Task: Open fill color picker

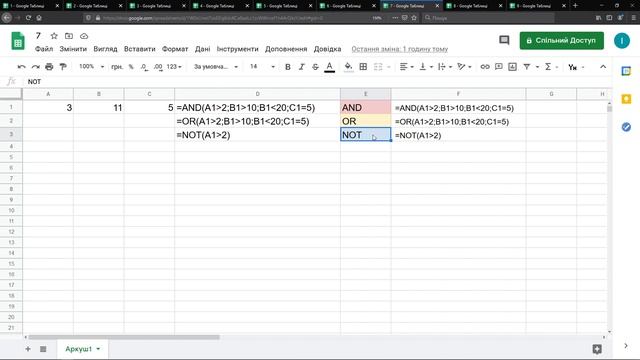Action: (x=348, y=67)
